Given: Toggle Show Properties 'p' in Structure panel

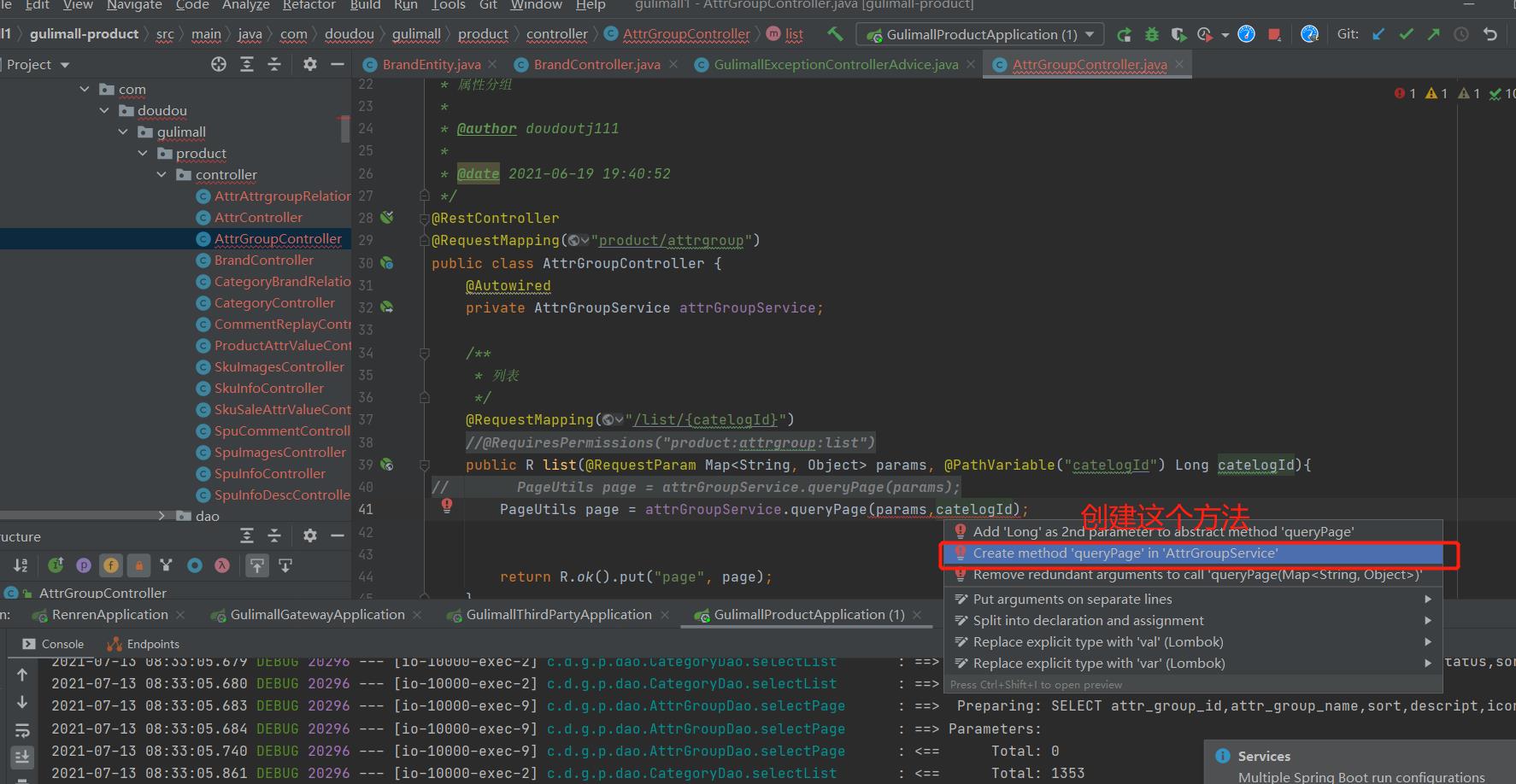Looking at the screenshot, I should (84, 565).
